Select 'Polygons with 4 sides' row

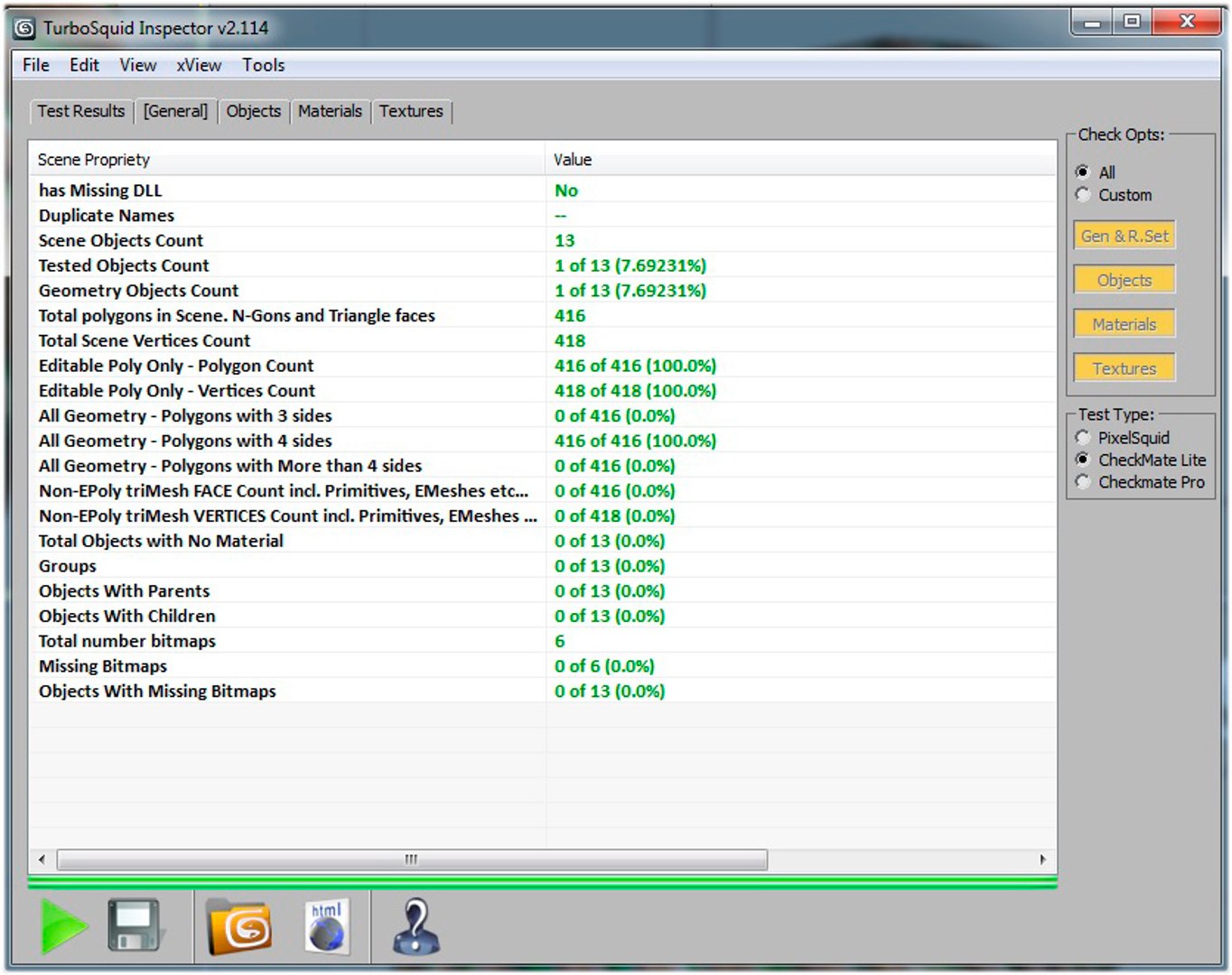(543, 441)
